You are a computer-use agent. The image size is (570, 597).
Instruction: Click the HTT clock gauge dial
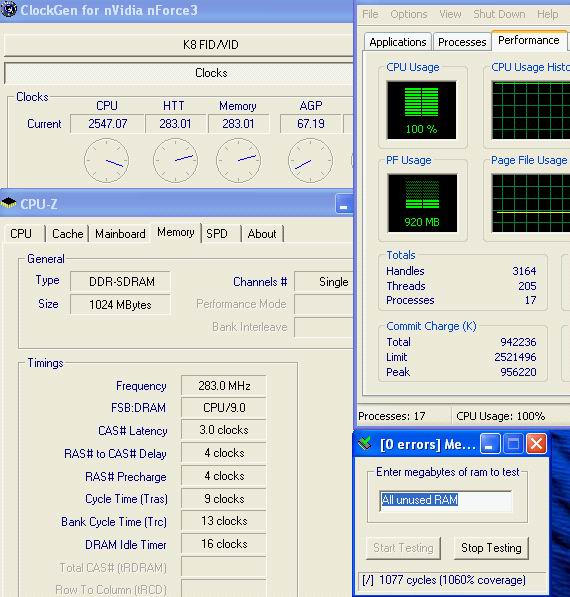[176, 160]
